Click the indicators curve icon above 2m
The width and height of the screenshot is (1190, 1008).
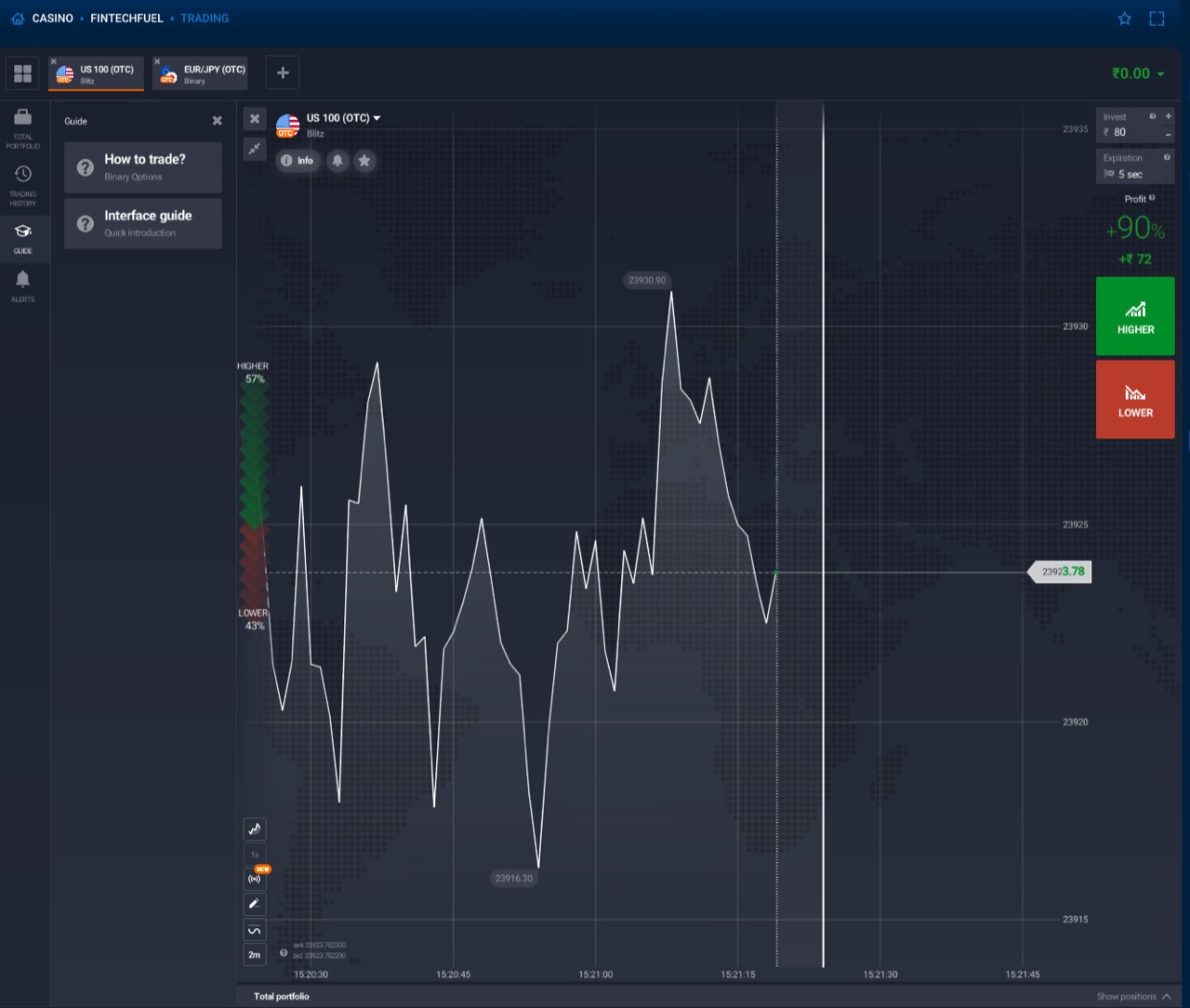(x=254, y=929)
